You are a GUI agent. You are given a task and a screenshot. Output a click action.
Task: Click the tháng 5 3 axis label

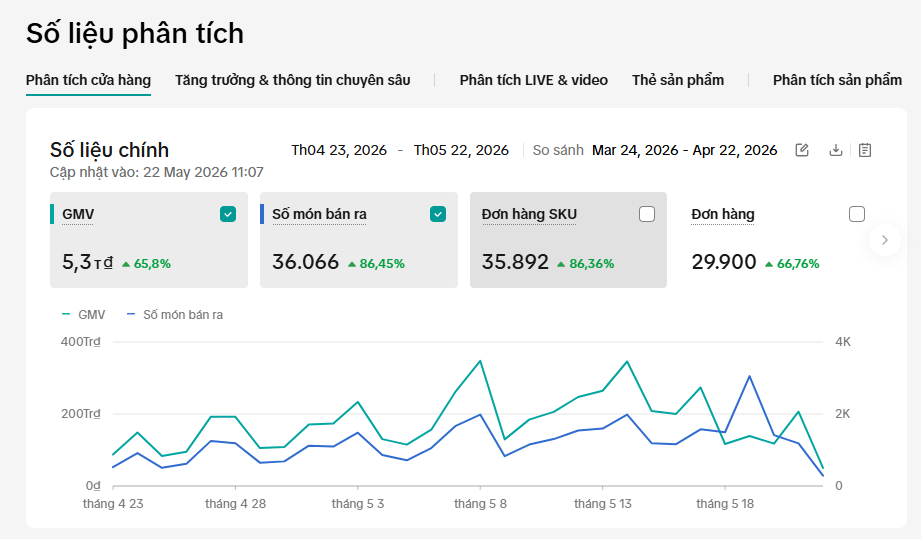click(x=358, y=504)
